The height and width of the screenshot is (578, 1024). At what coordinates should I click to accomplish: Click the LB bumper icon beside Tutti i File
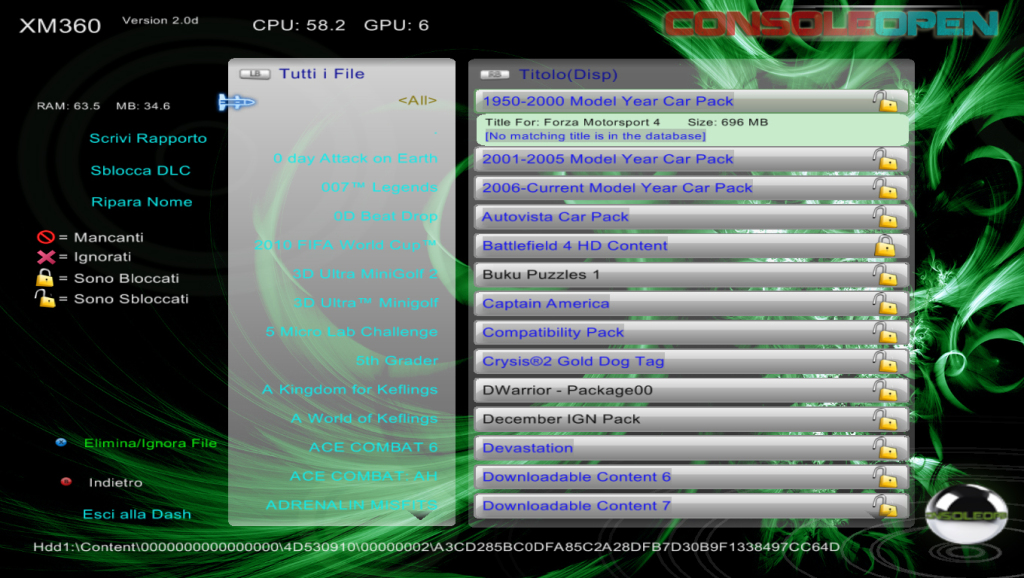(255, 74)
